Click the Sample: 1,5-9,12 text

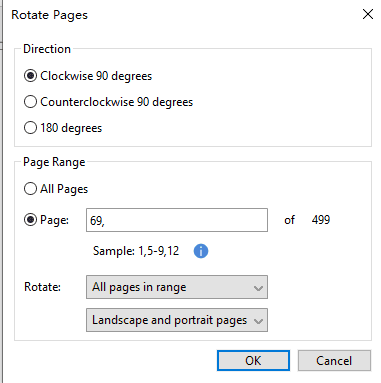pyautogui.click(x=136, y=251)
